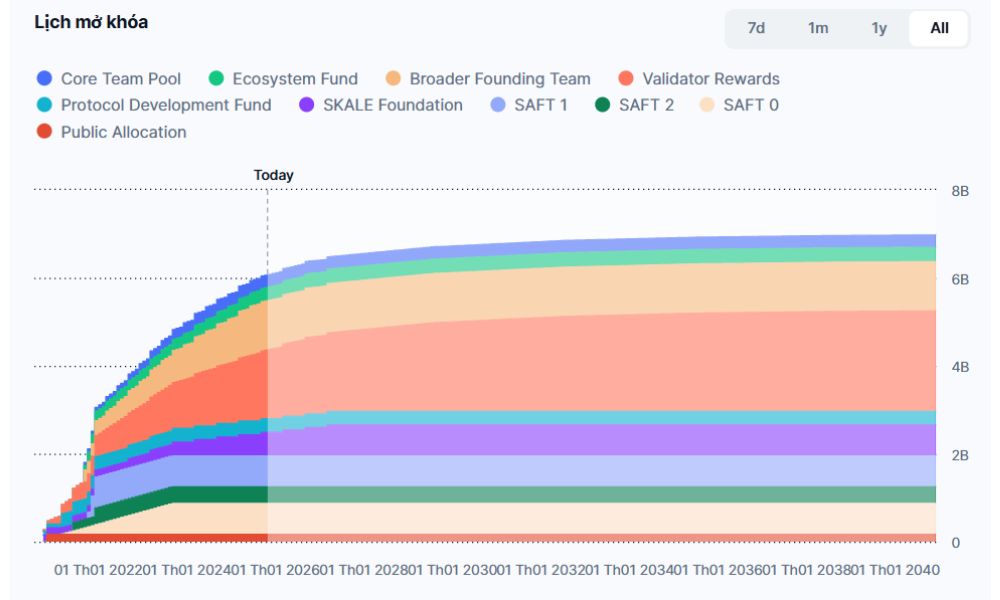Toggle SAFT 1 series label in legend

[x=539, y=105]
